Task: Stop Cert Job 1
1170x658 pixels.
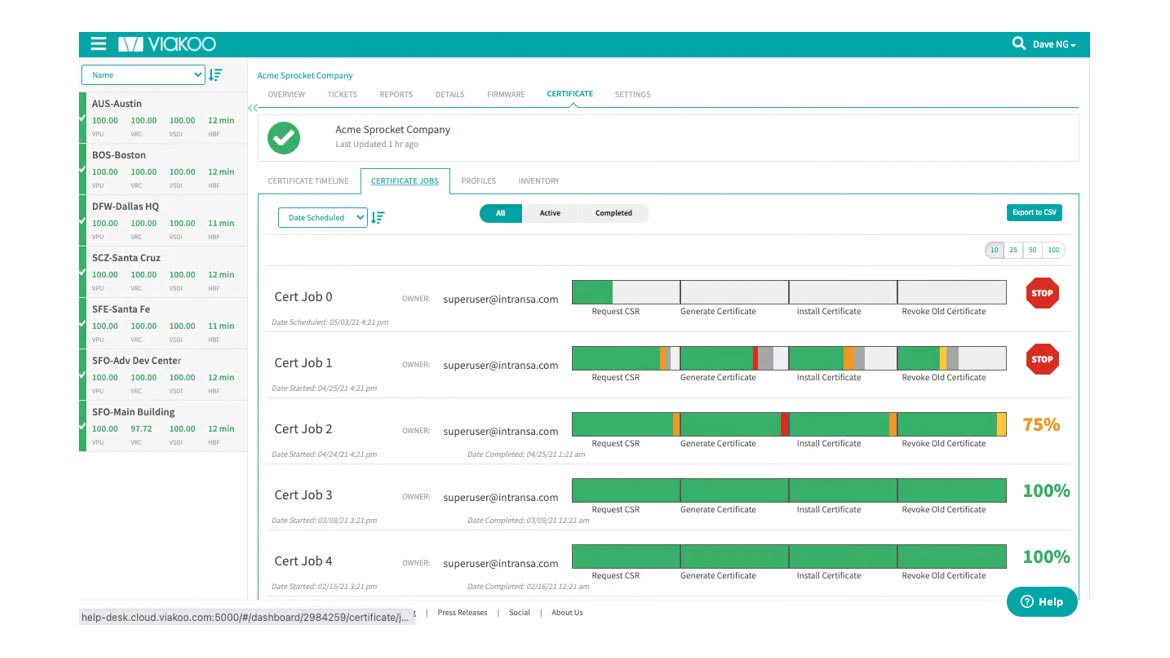Action: (x=1041, y=359)
